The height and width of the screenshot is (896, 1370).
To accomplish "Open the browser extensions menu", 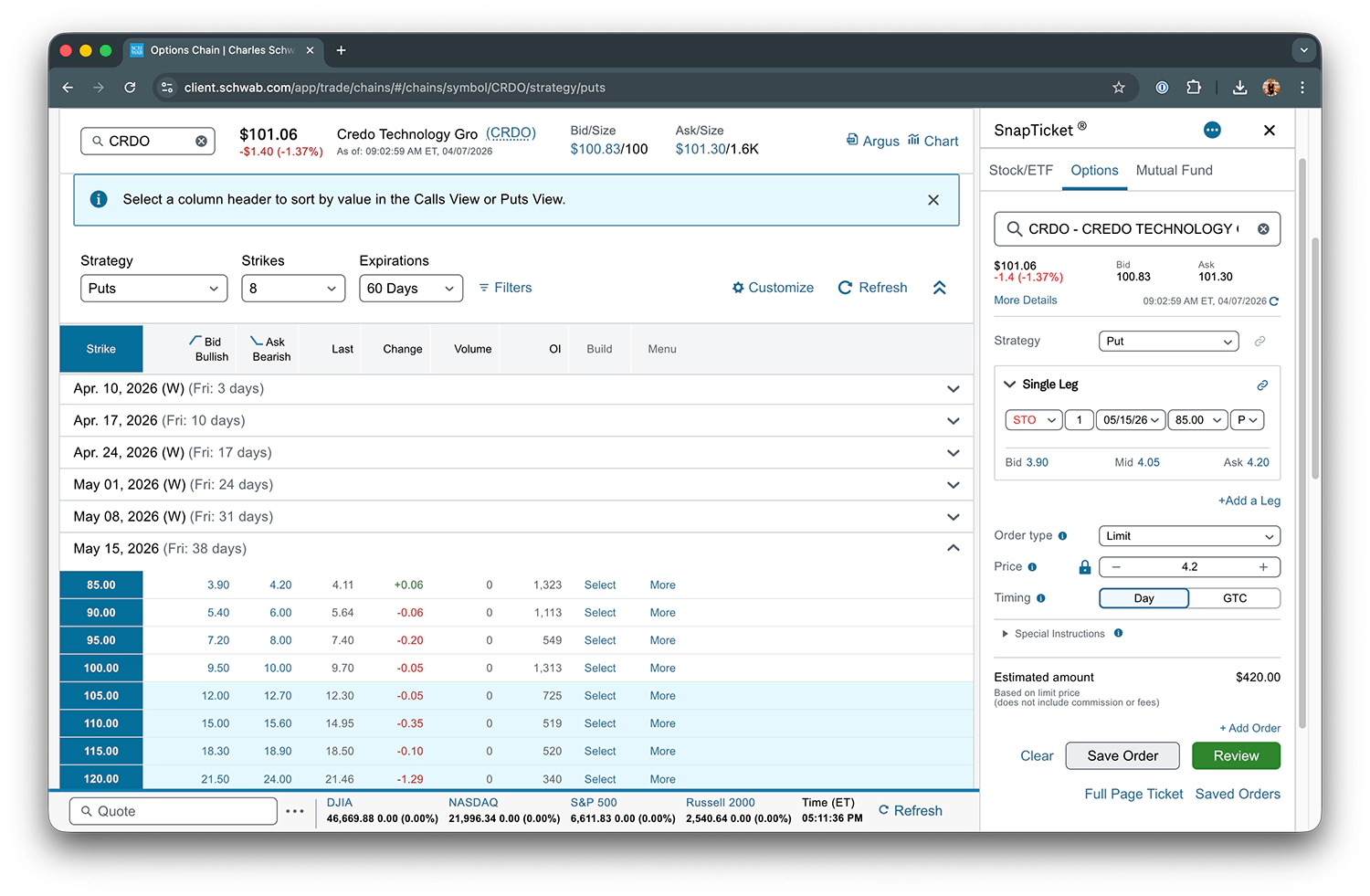I will (x=1194, y=88).
